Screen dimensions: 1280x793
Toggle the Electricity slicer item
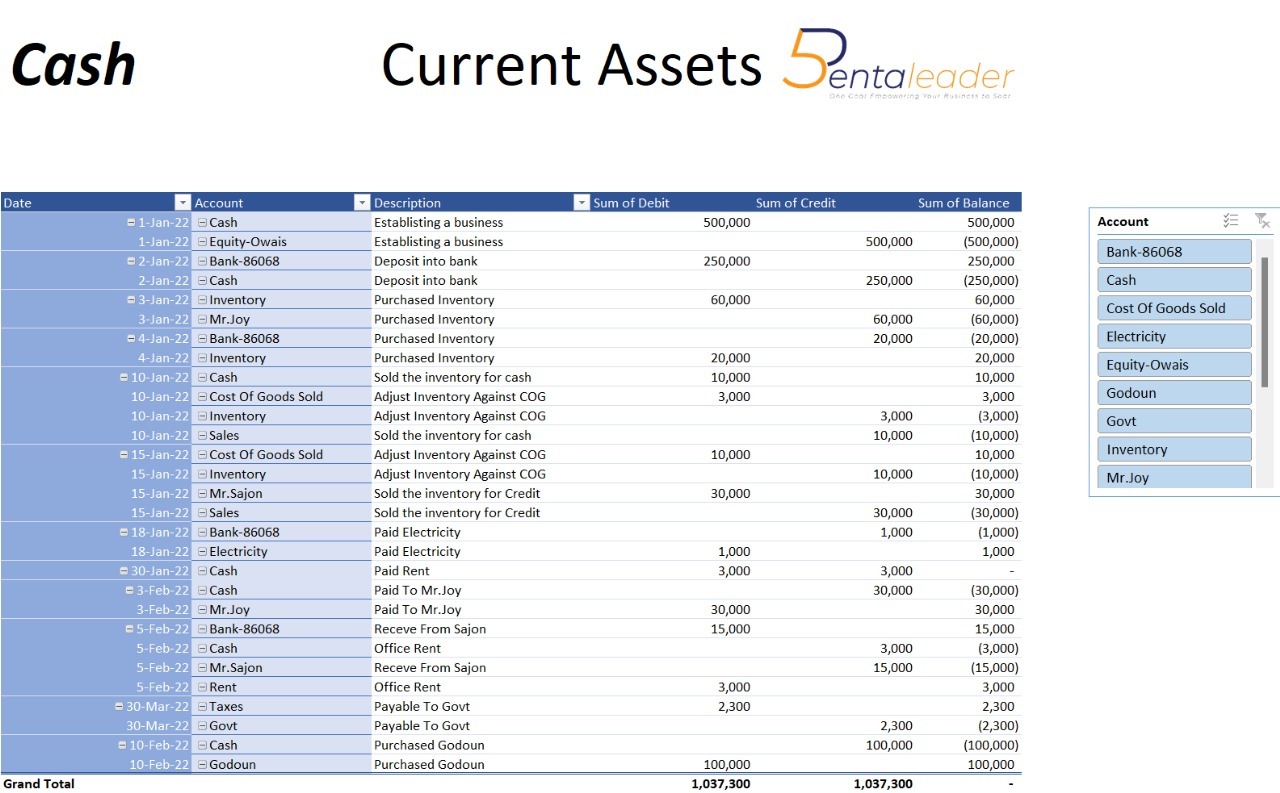1174,337
